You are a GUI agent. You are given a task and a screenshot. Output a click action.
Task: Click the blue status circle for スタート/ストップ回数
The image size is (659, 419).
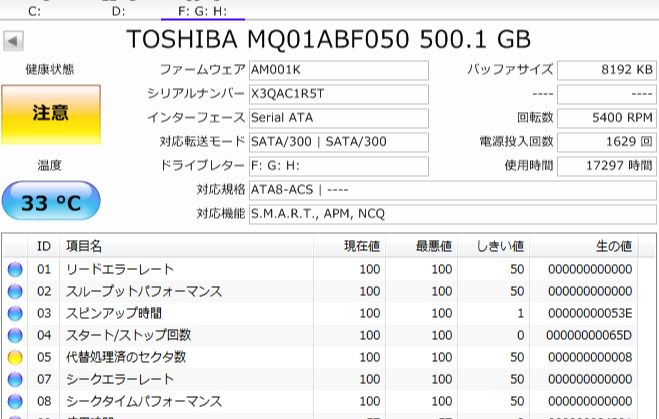(x=15, y=335)
